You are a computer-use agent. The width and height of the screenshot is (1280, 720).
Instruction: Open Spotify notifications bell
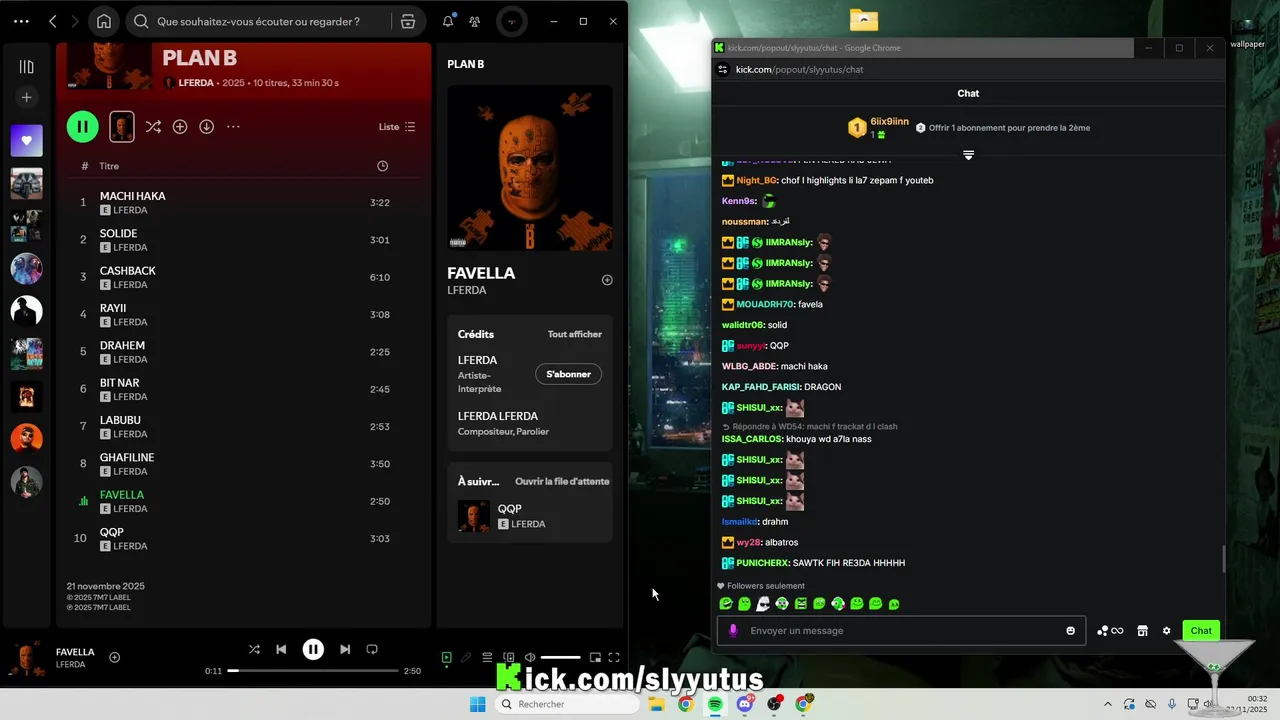[x=448, y=21]
